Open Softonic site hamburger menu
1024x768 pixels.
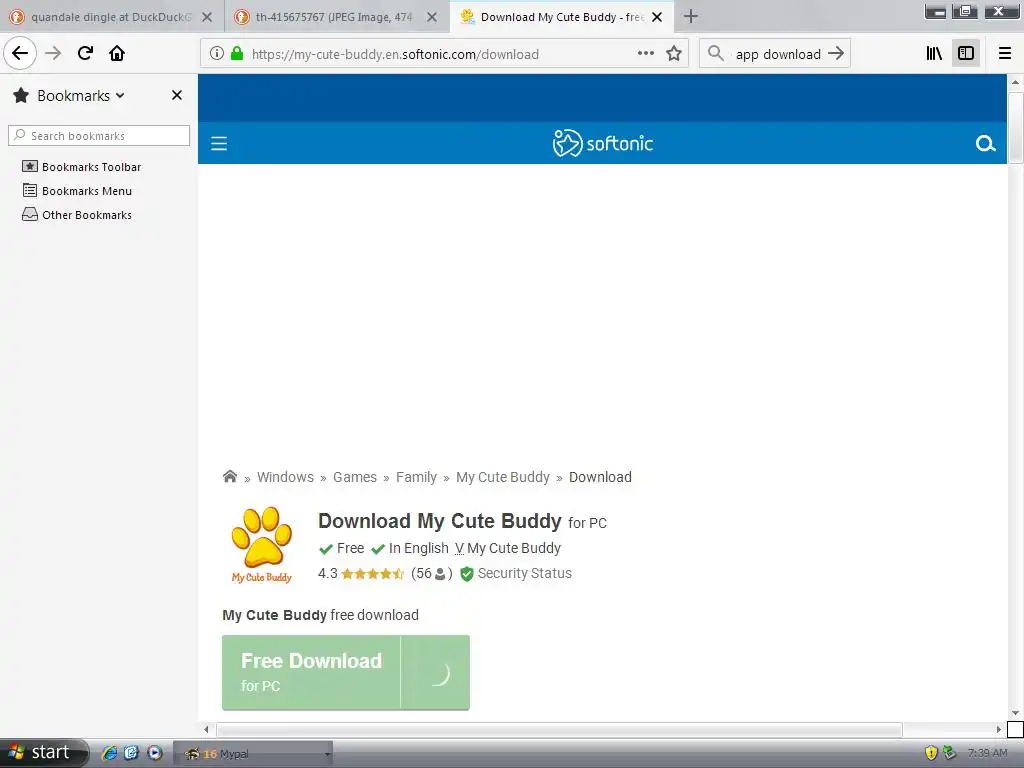tap(219, 143)
